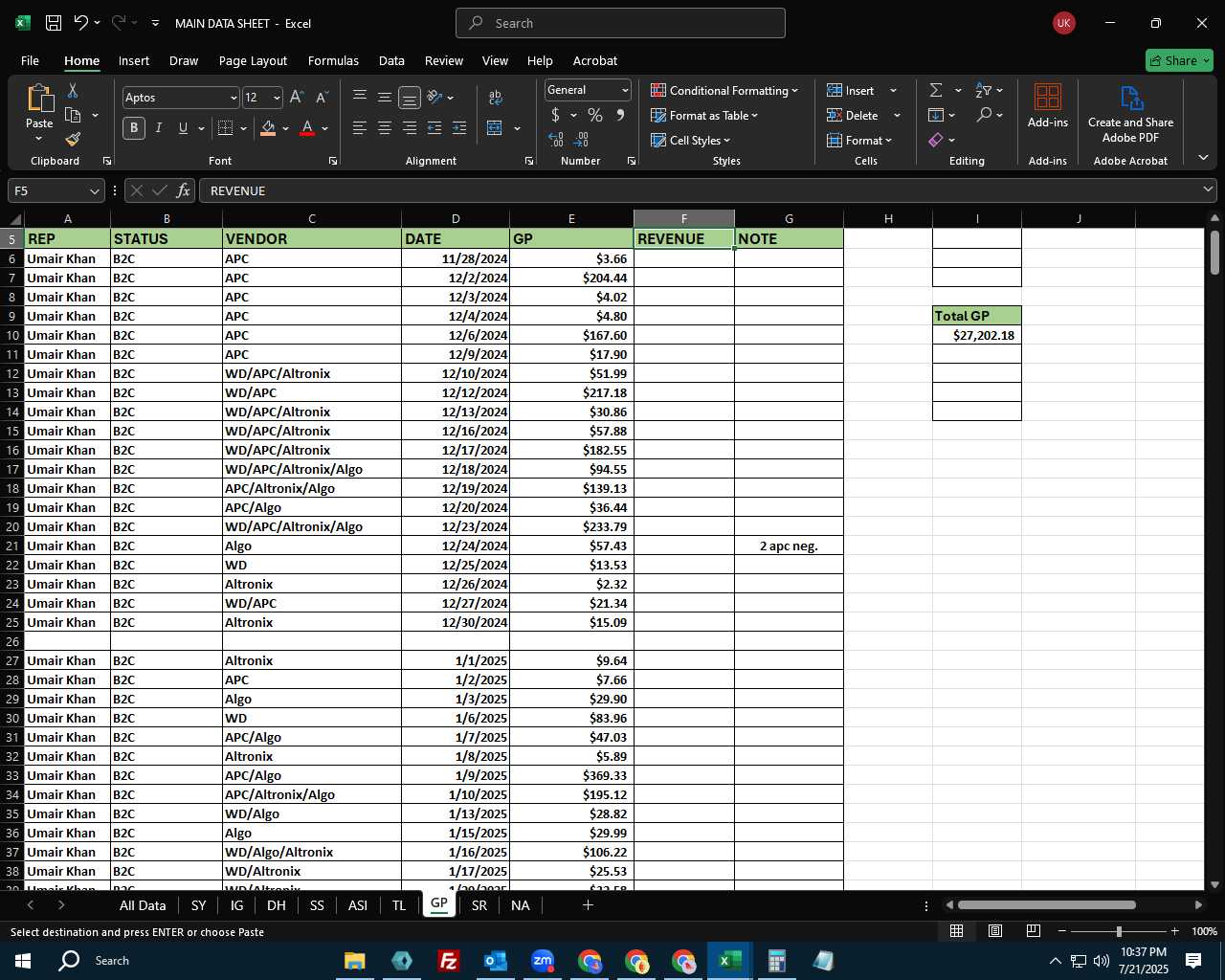Click the Sort & Filter icon

984,90
